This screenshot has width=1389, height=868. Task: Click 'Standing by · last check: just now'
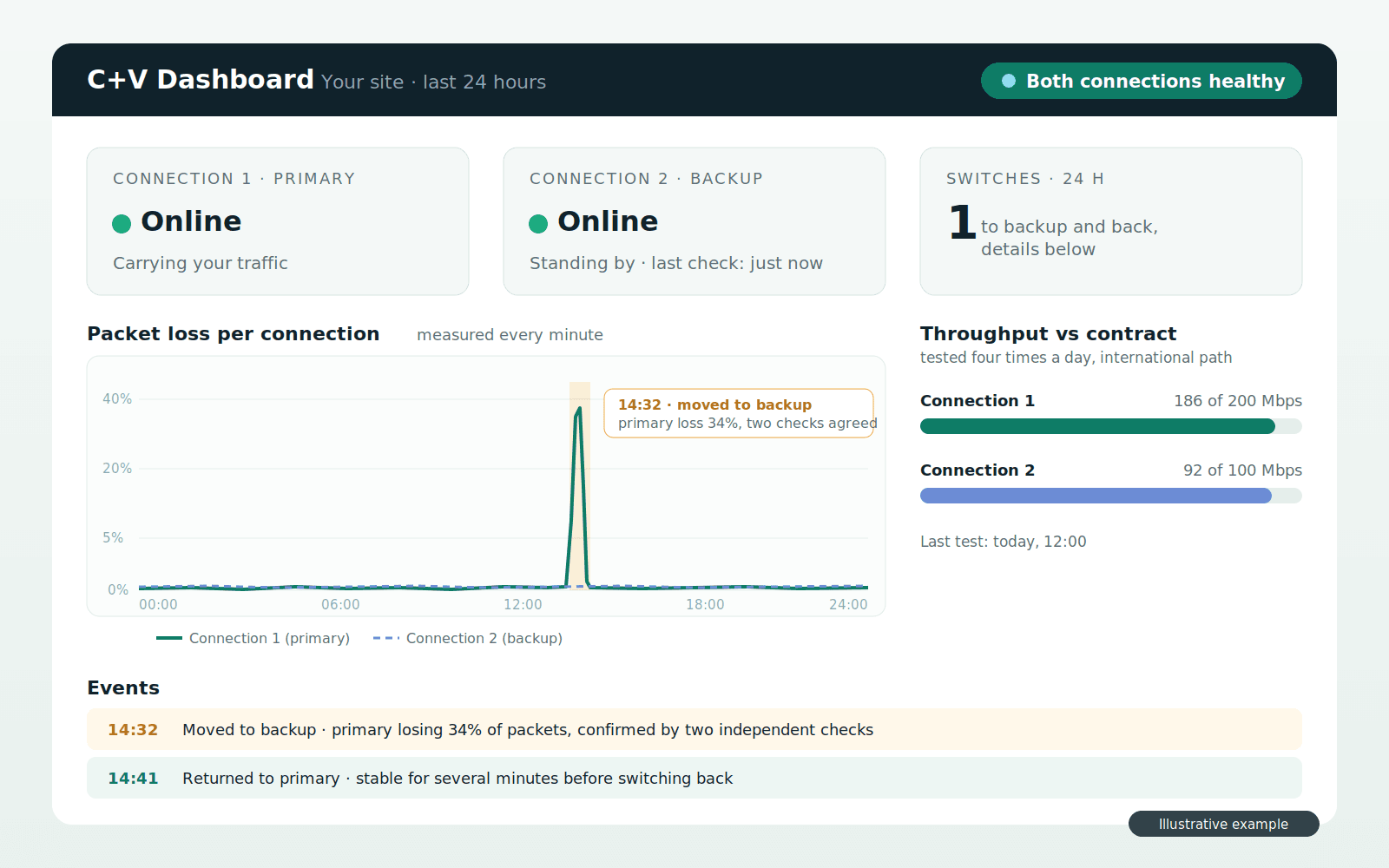(676, 263)
